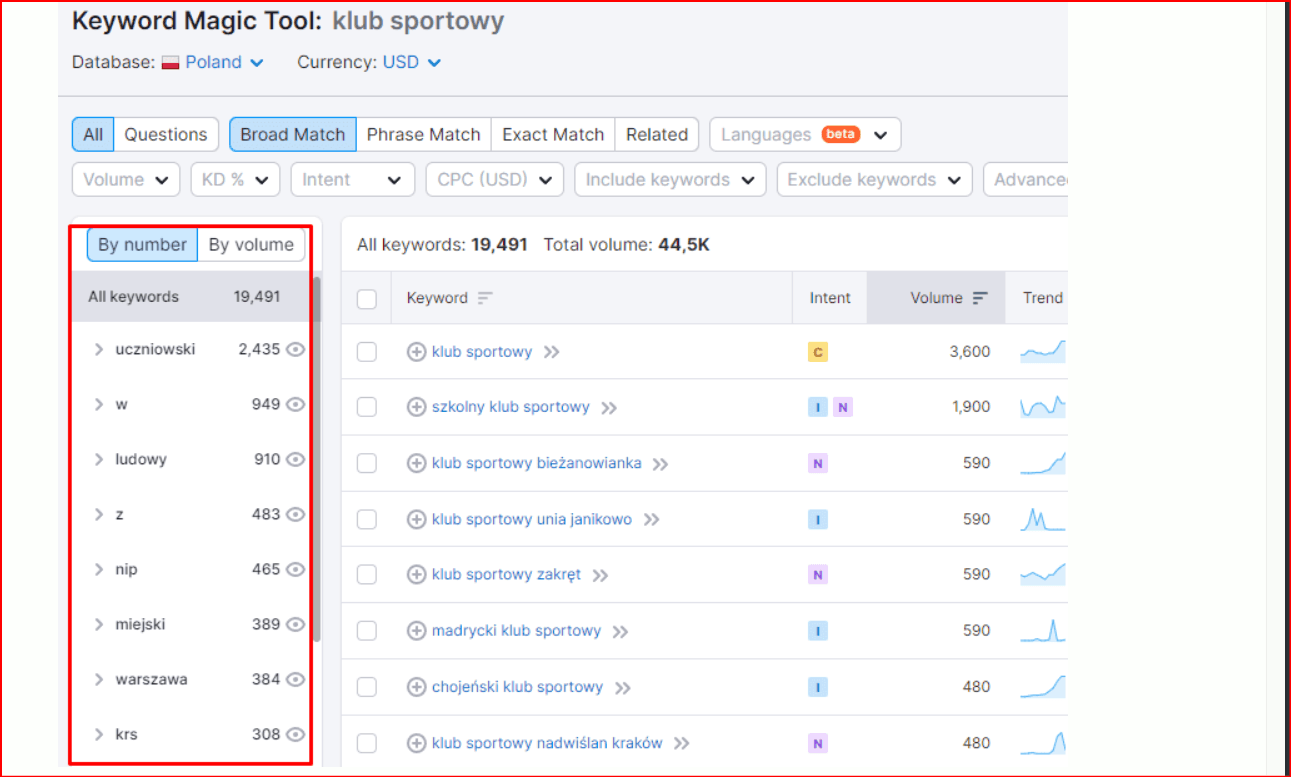Click plus icon beside klub sportowy zakręt
The height and width of the screenshot is (777, 1291).
tap(417, 575)
